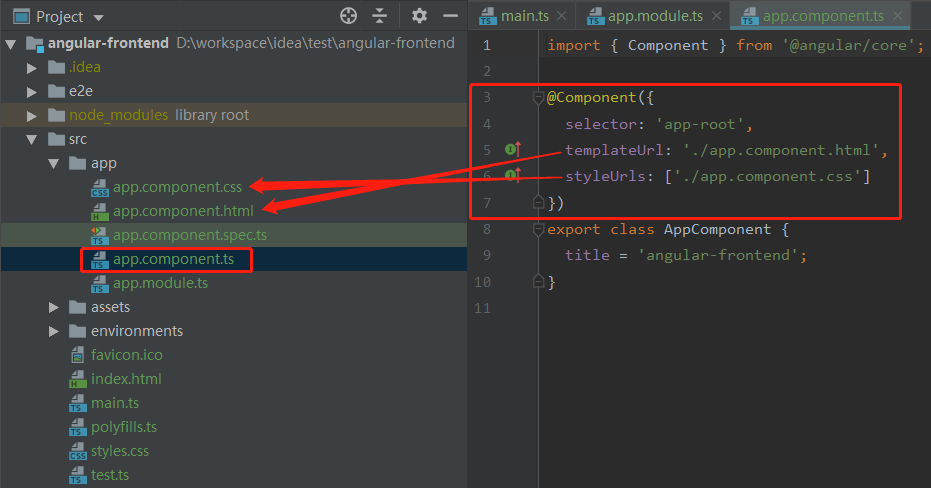Click the spec file icon of app.component.spec.ts

click(99, 236)
